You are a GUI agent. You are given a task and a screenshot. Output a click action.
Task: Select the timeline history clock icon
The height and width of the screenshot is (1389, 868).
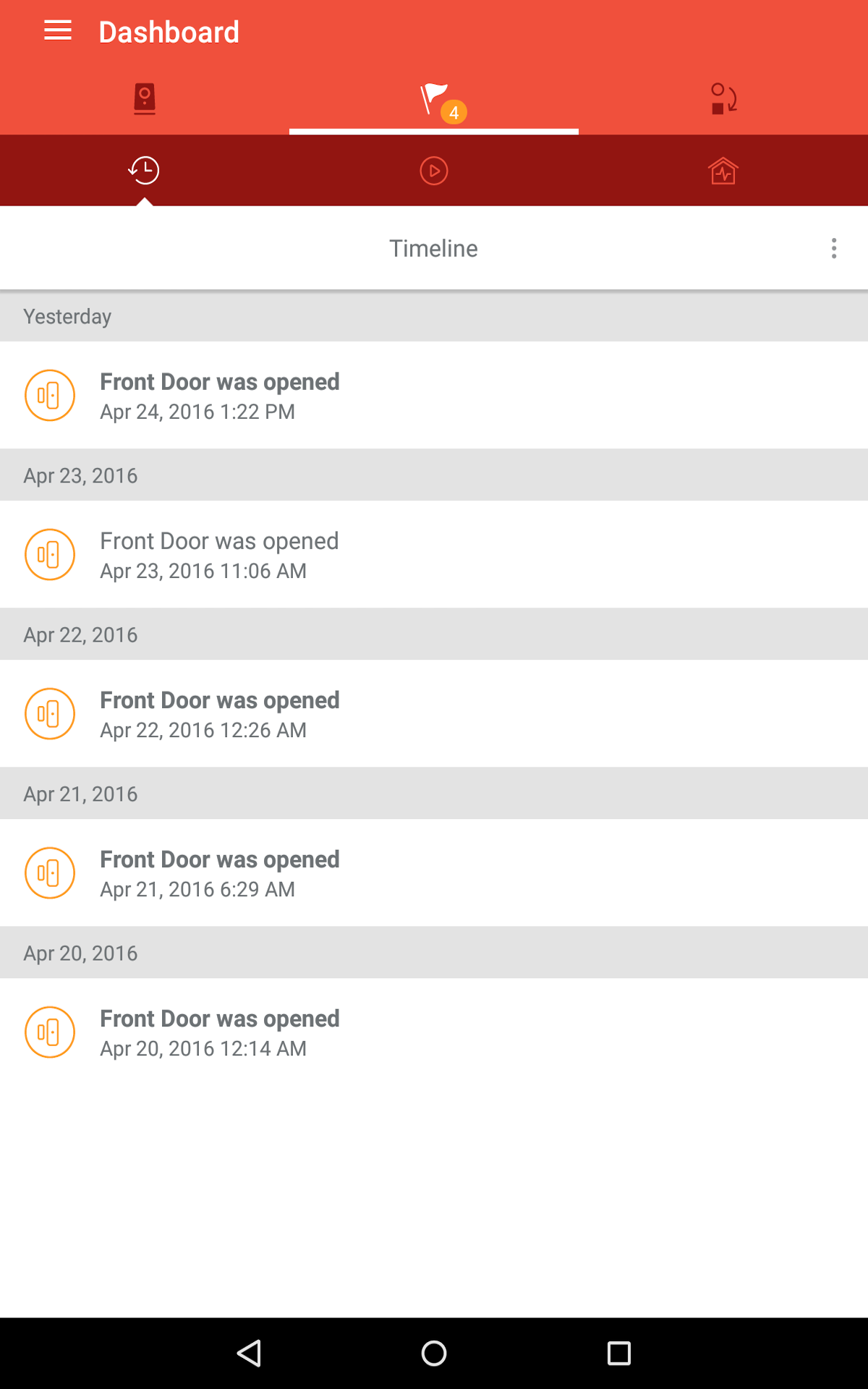[144, 171]
